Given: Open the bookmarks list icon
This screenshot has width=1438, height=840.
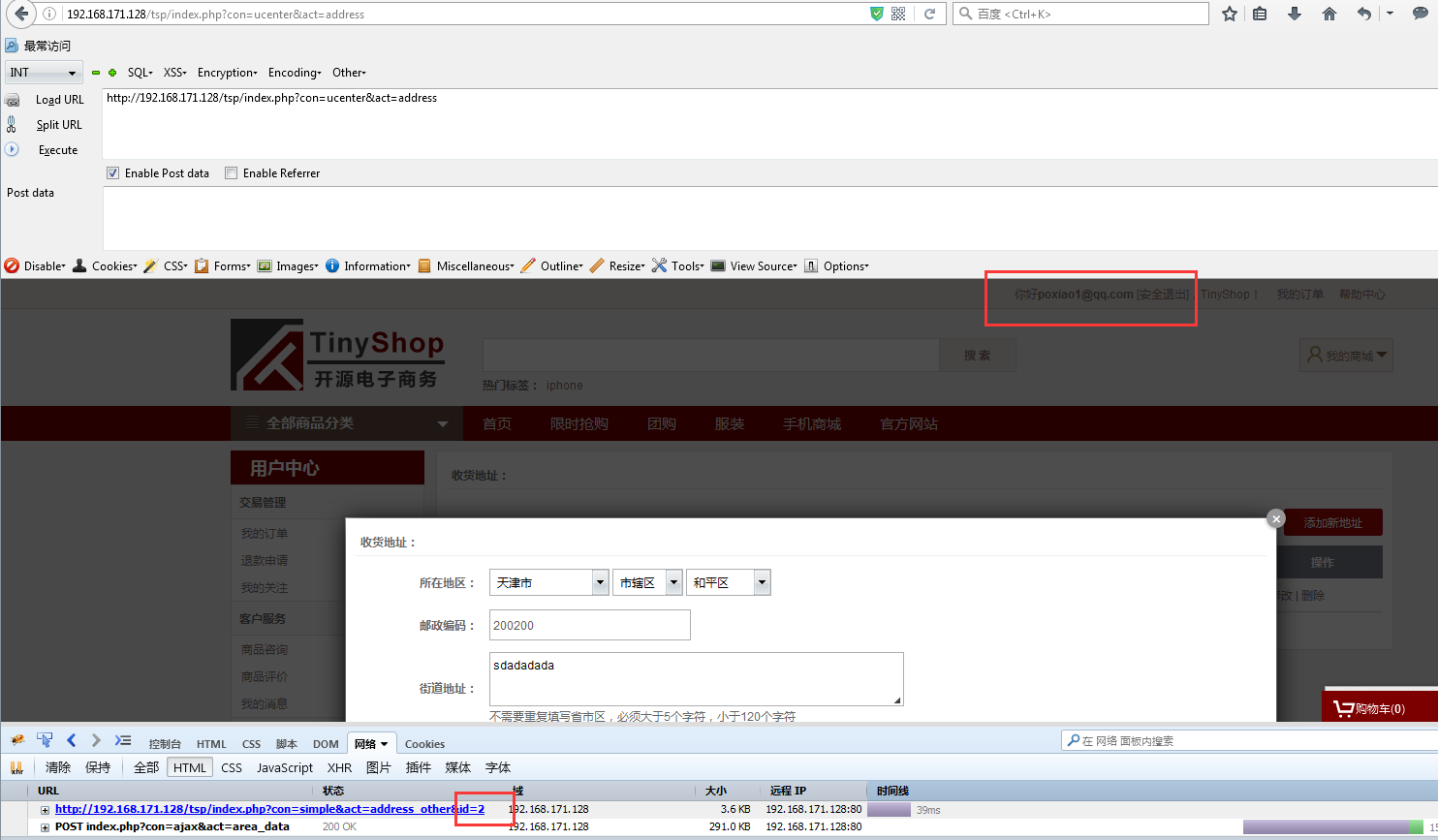Looking at the screenshot, I should (1260, 14).
